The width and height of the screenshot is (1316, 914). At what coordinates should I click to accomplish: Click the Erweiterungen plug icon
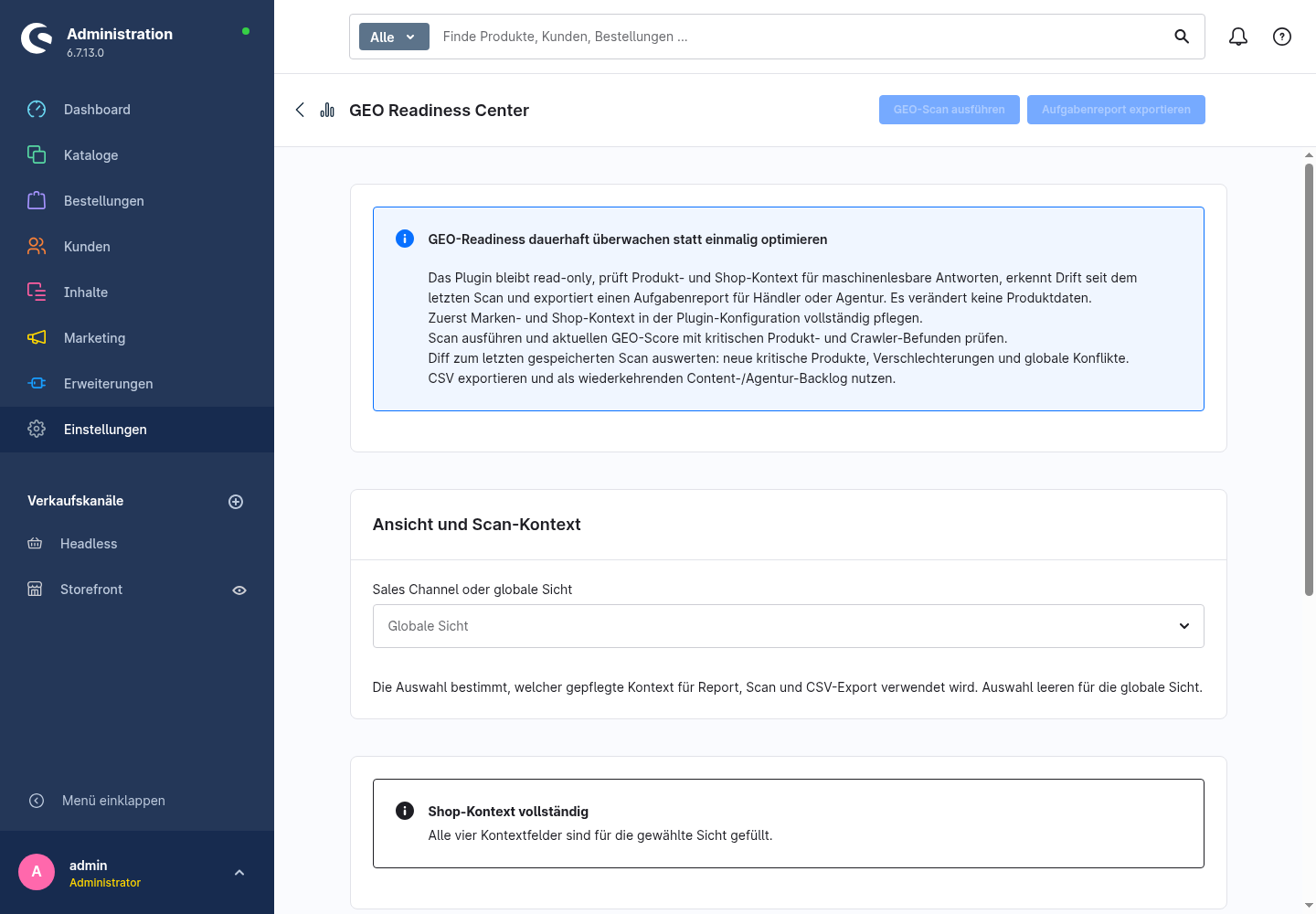pos(37,384)
